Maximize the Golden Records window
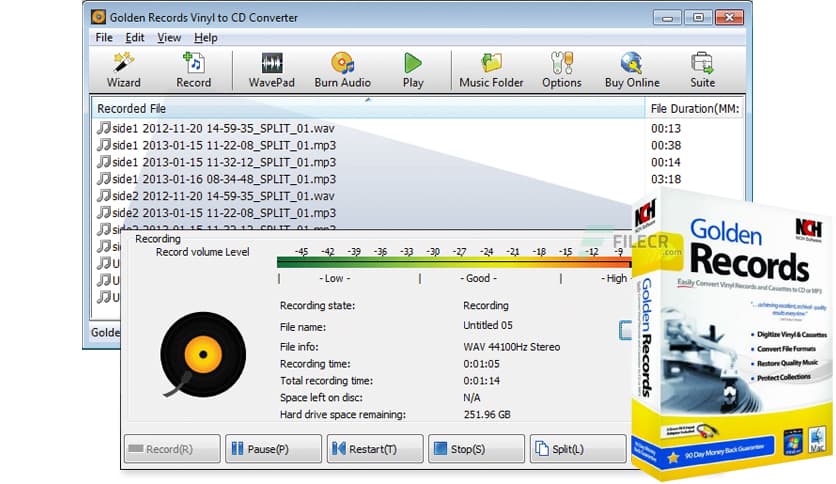This screenshot has height=484, width=836. point(698,18)
